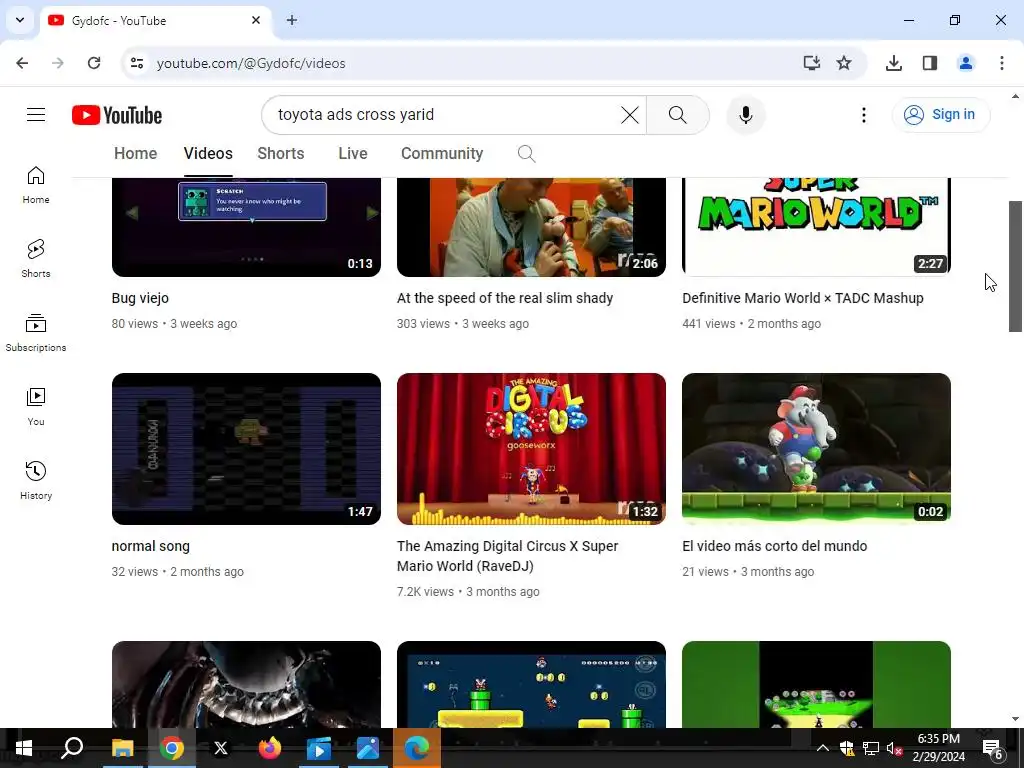Select the Gydofc - YouTube browser tab

tap(155, 20)
